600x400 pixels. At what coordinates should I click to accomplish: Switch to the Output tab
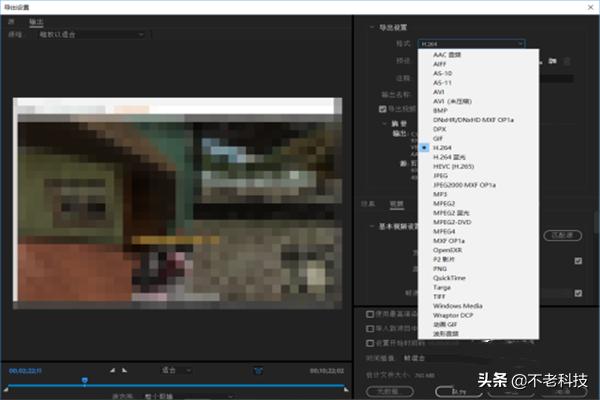point(36,22)
